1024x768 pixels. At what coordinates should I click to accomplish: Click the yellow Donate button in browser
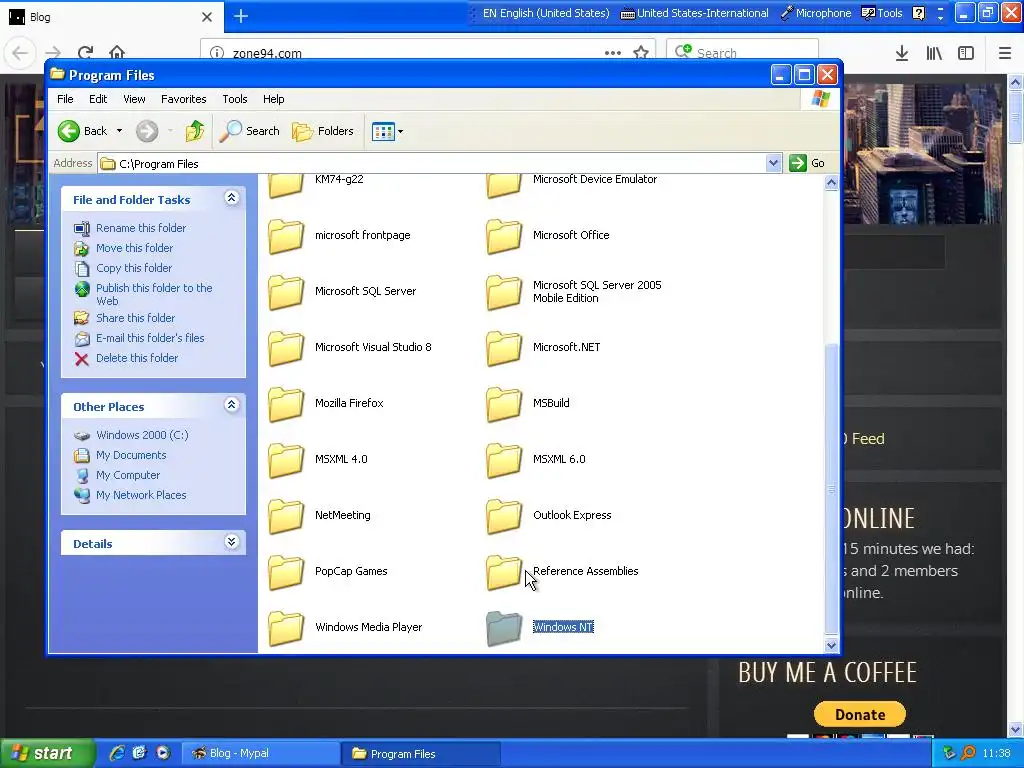click(x=859, y=714)
